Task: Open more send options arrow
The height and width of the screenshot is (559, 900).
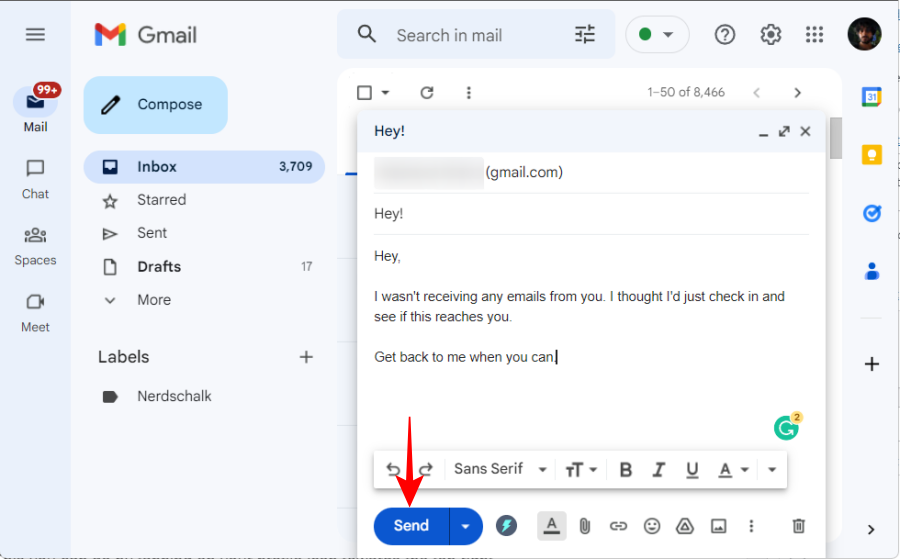Action: (x=465, y=526)
